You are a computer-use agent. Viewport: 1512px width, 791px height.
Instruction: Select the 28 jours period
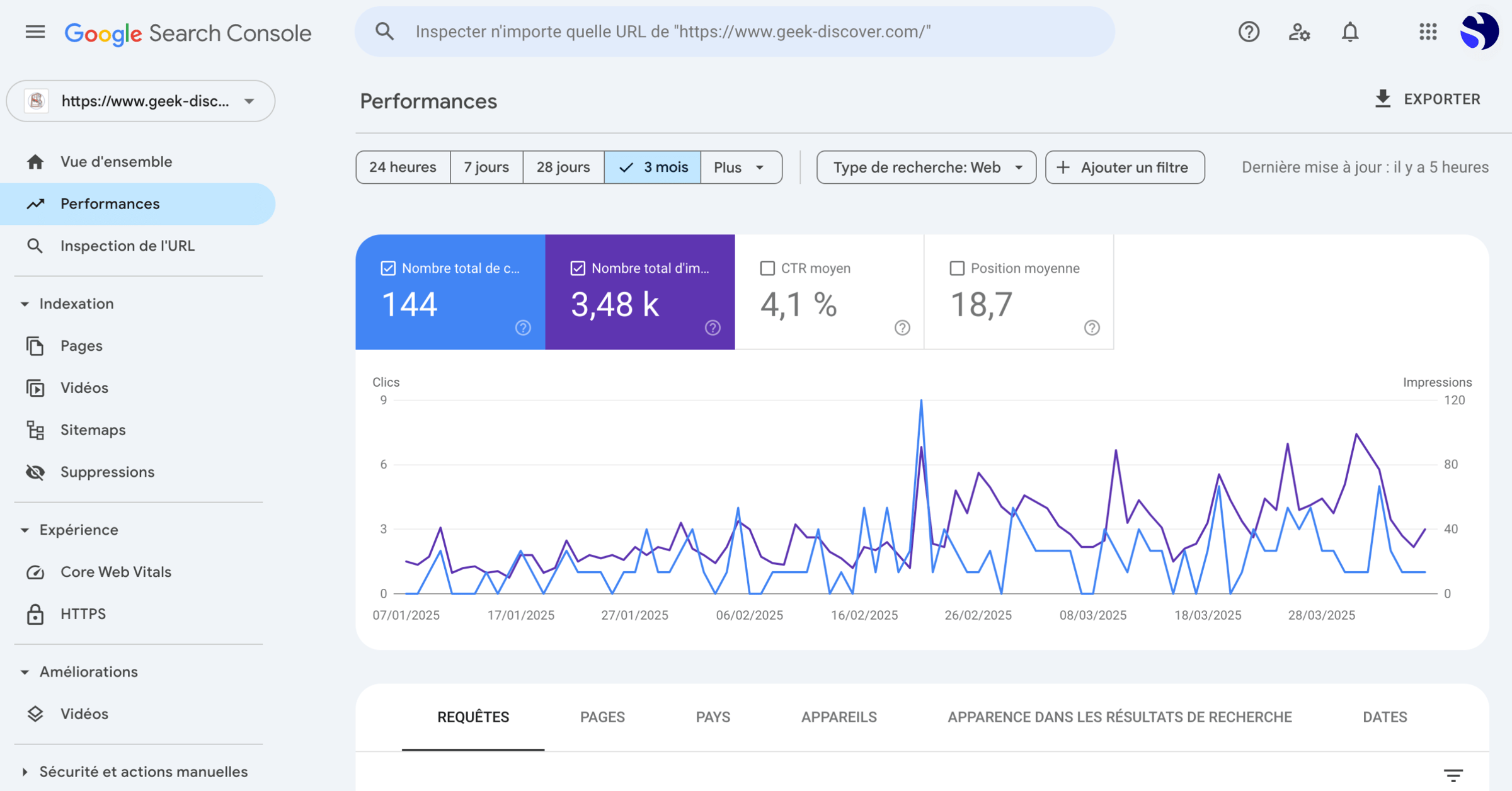pyautogui.click(x=563, y=167)
